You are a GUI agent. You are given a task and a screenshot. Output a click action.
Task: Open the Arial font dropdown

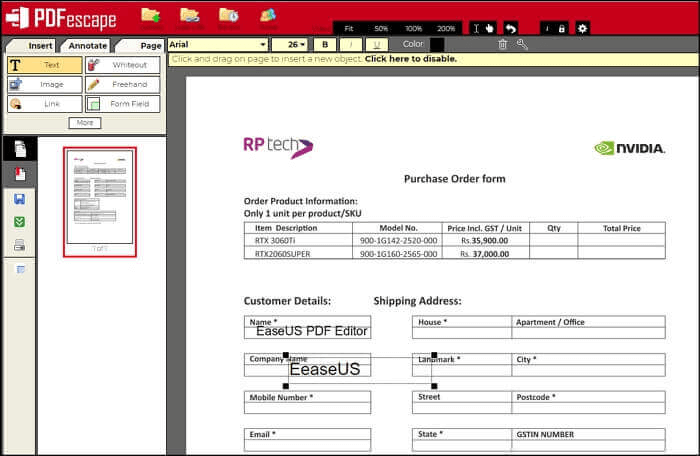(x=218, y=45)
